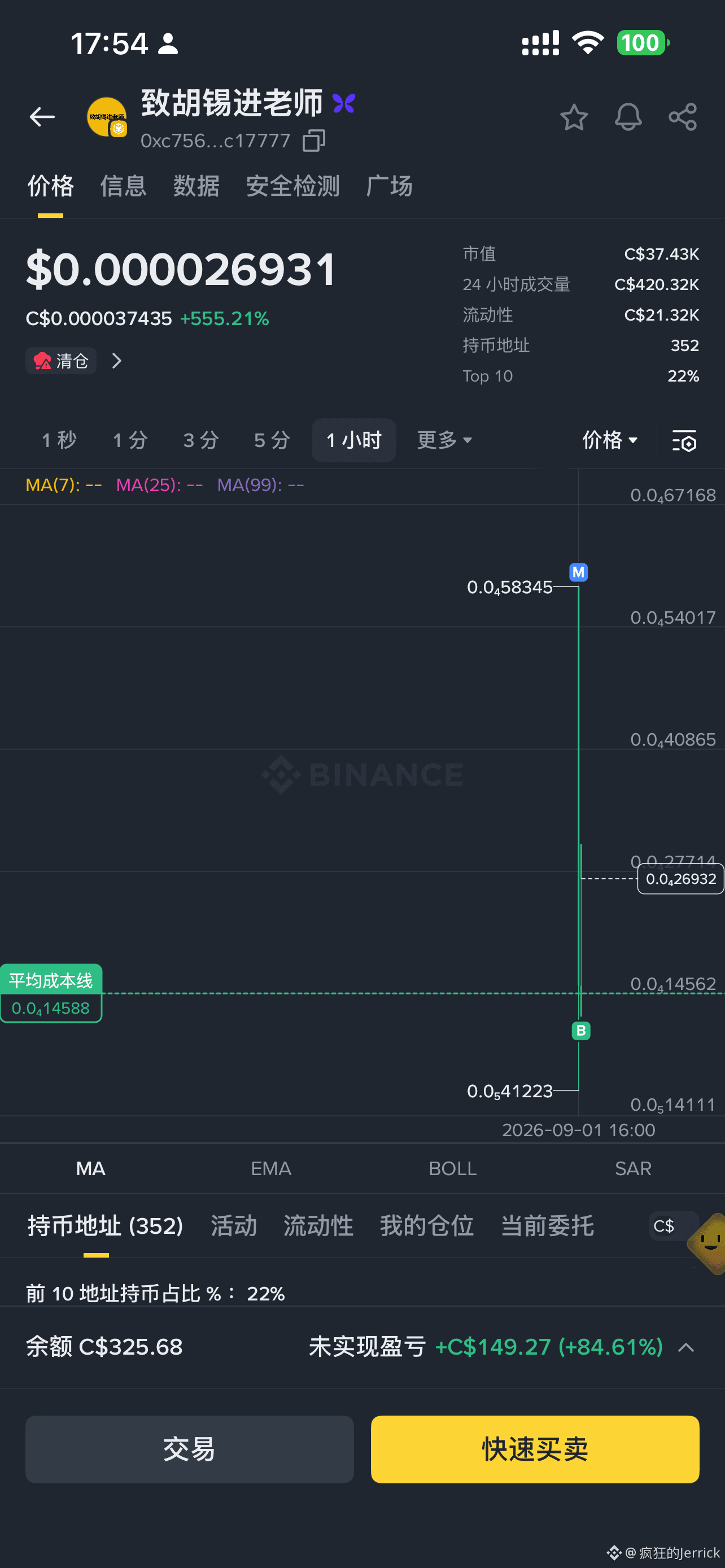Image resolution: width=725 pixels, height=1568 pixels.
Task: Select the 1 秒 timeframe
Action: pyautogui.click(x=59, y=440)
